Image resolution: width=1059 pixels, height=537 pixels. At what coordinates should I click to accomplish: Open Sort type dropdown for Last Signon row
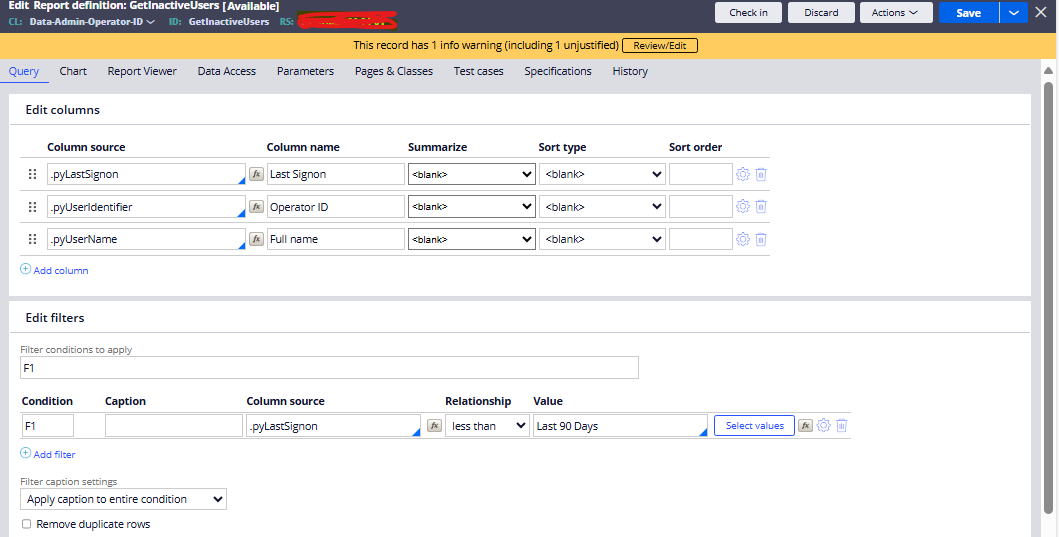[x=602, y=174]
